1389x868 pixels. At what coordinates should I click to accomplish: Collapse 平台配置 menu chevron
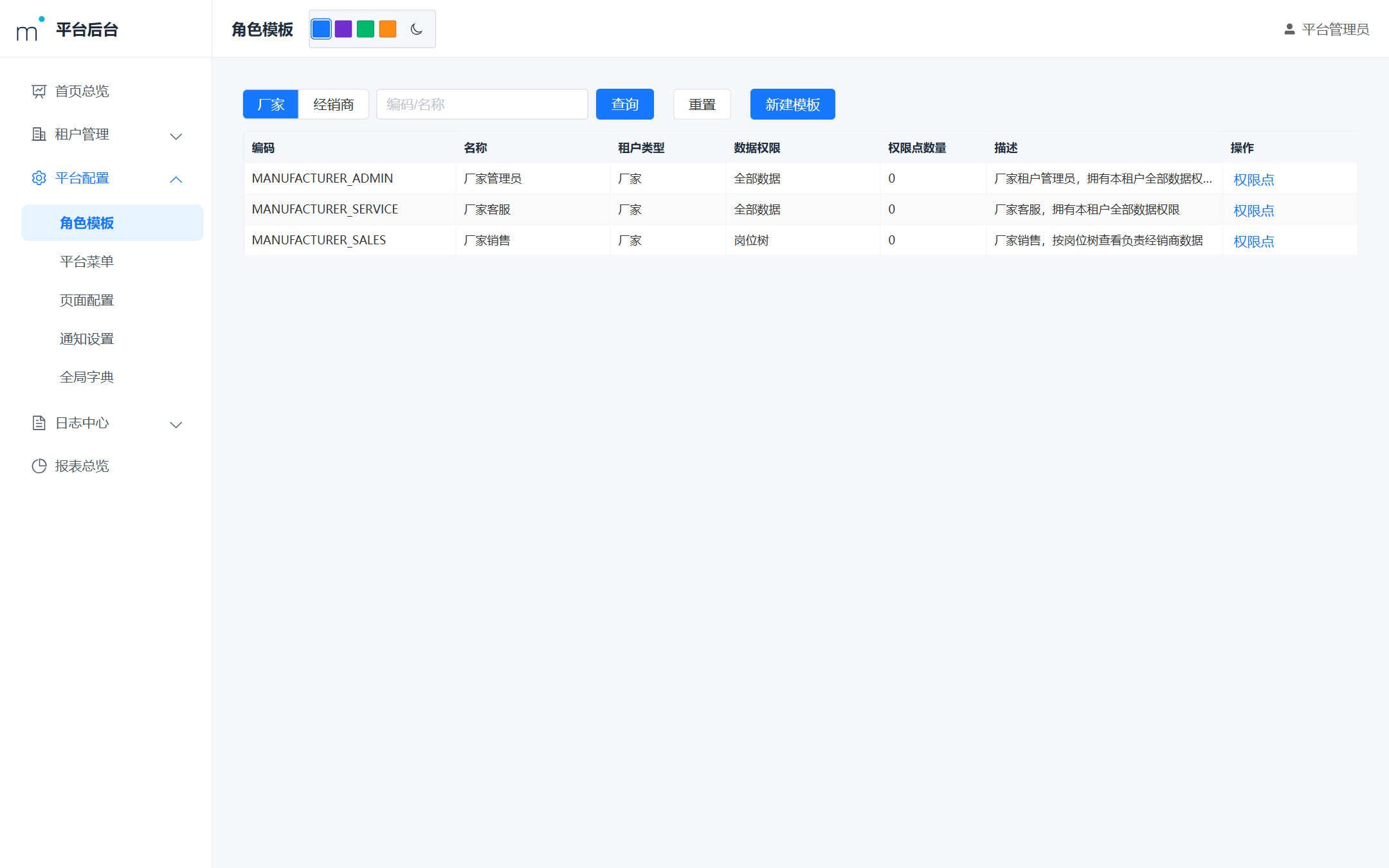[x=176, y=179]
